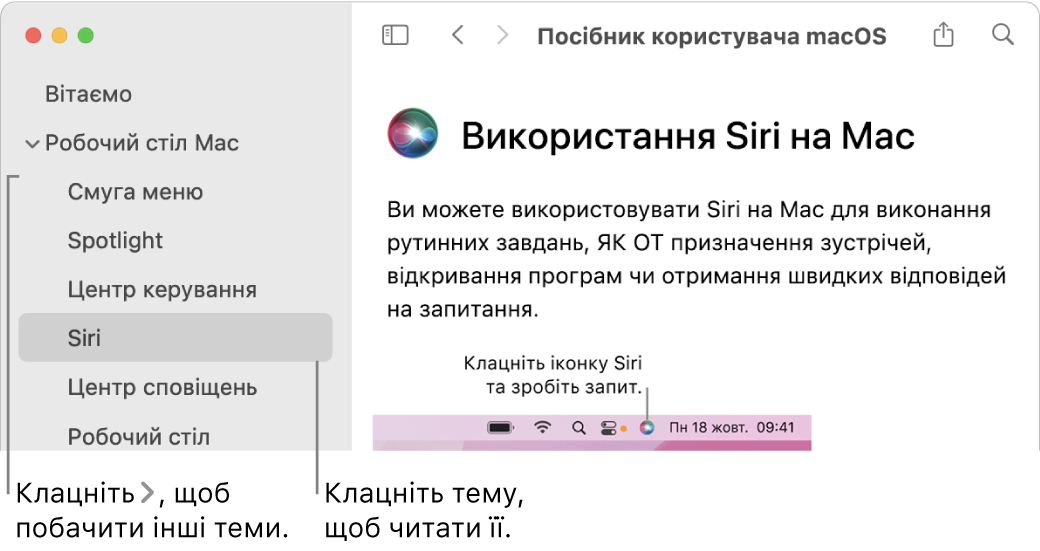The height and width of the screenshot is (551, 1040).
Task: Minimize the window with the yellow button
Action: click(x=60, y=35)
